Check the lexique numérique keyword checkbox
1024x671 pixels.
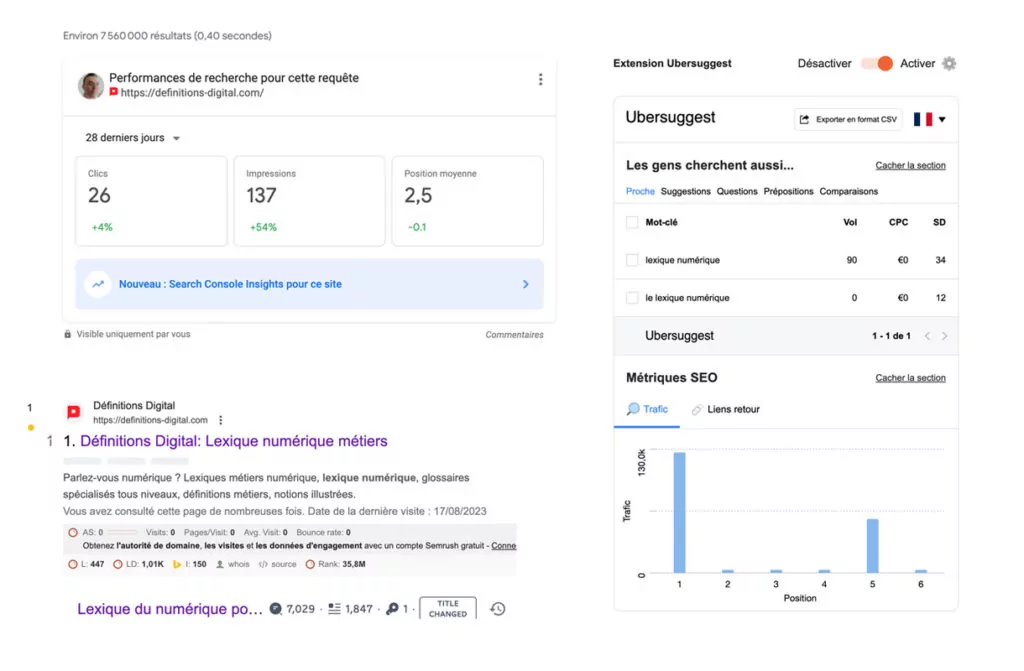(x=632, y=260)
